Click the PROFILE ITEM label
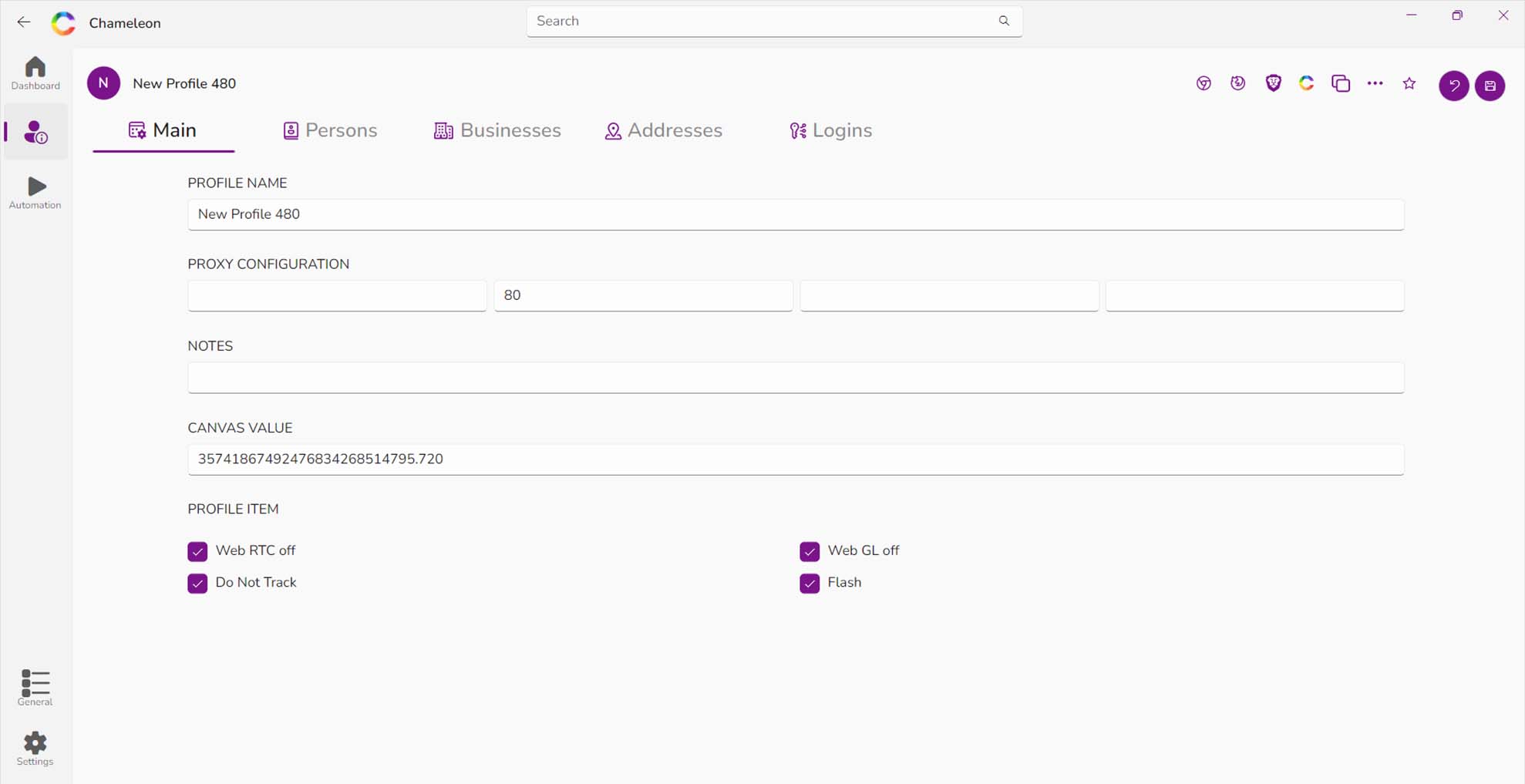This screenshot has width=1525, height=784. tap(233, 509)
